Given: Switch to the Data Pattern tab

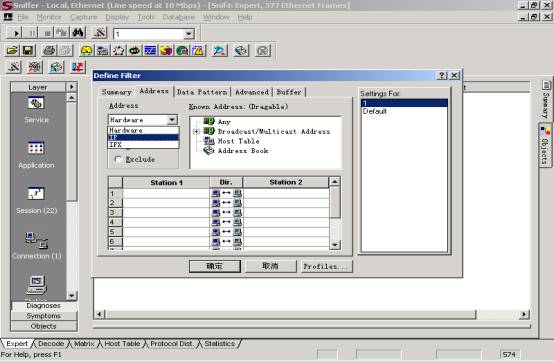Looking at the screenshot, I should point(202,92).
